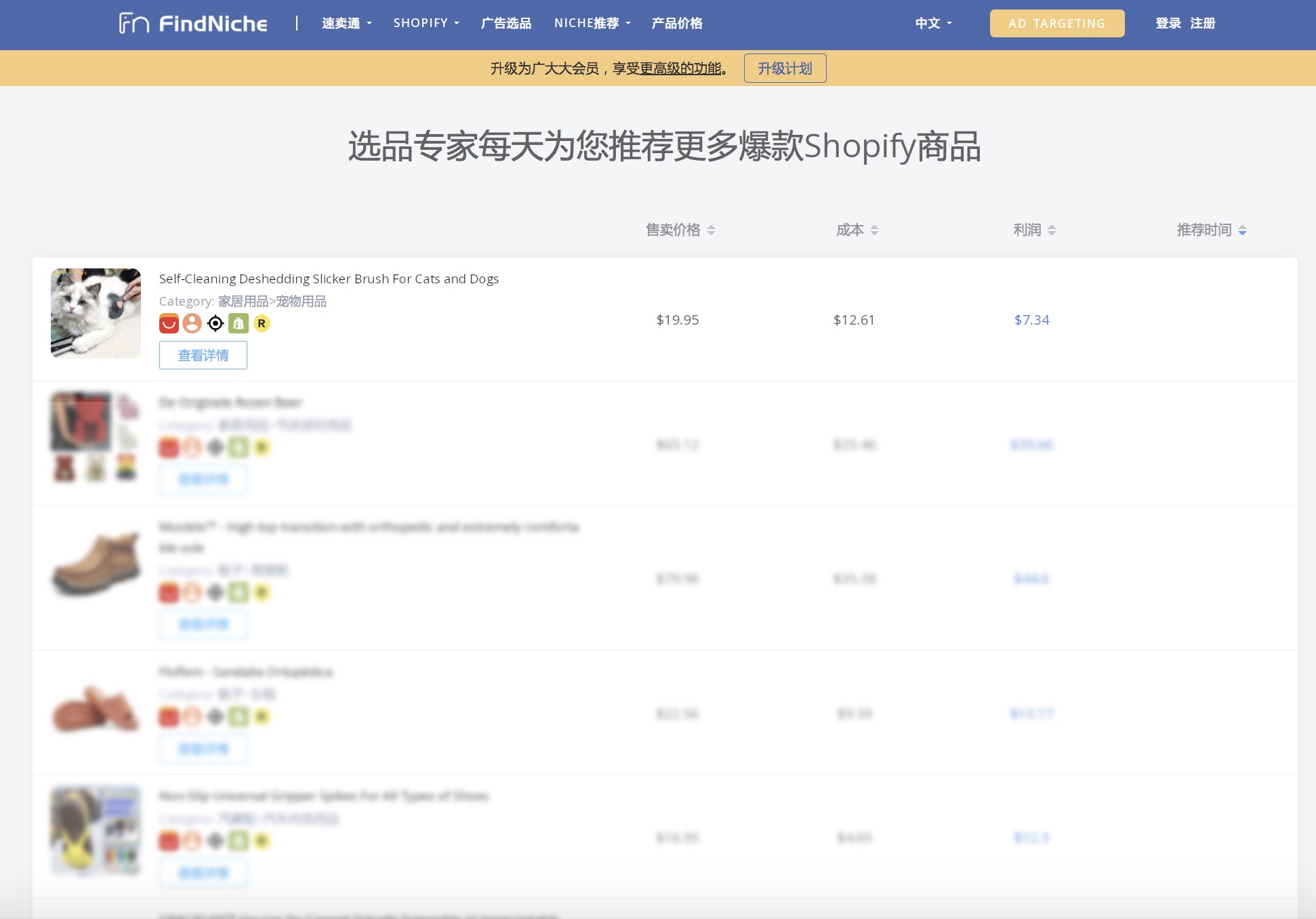
Task: Click the yellow R badge icon
Action: pyautogui.click(x=262, y=323)
